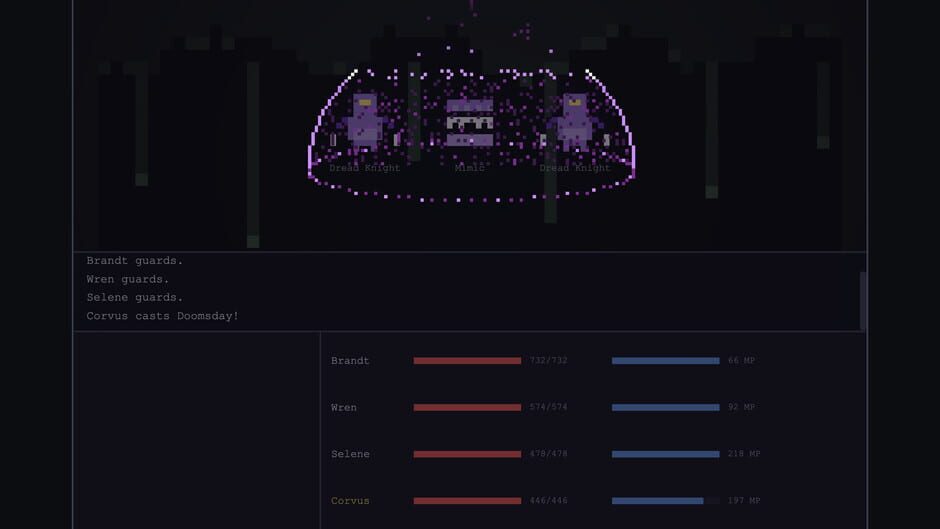
Task: Click Selene's red HP bar
Action: [x=467, y=454]
